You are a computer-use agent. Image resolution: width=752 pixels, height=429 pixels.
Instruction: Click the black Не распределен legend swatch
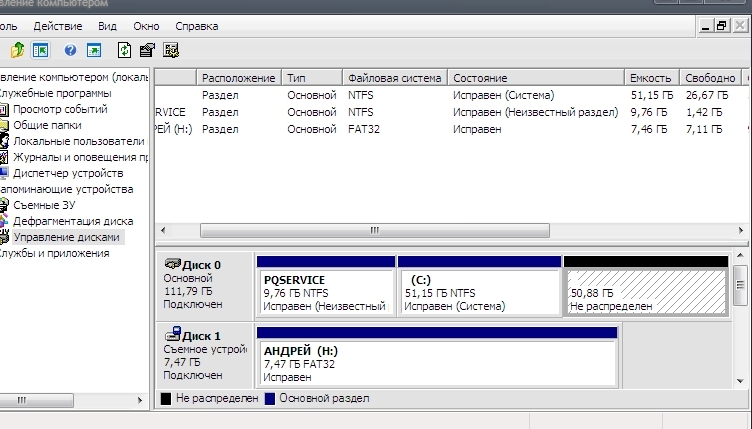(x=167, y=398)
